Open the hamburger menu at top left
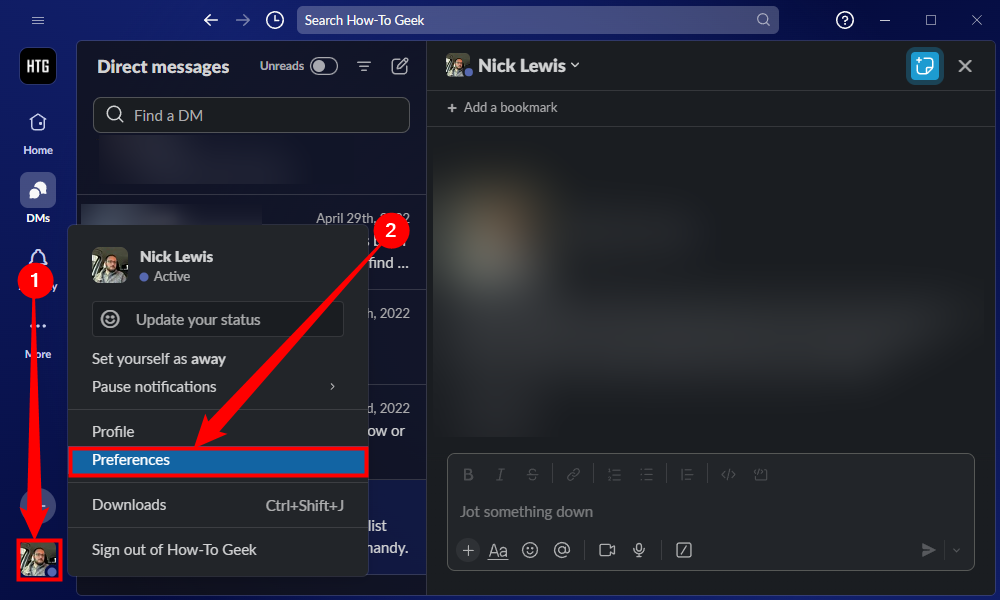This screenshot has width=1000, height=600. click(38, 20)
